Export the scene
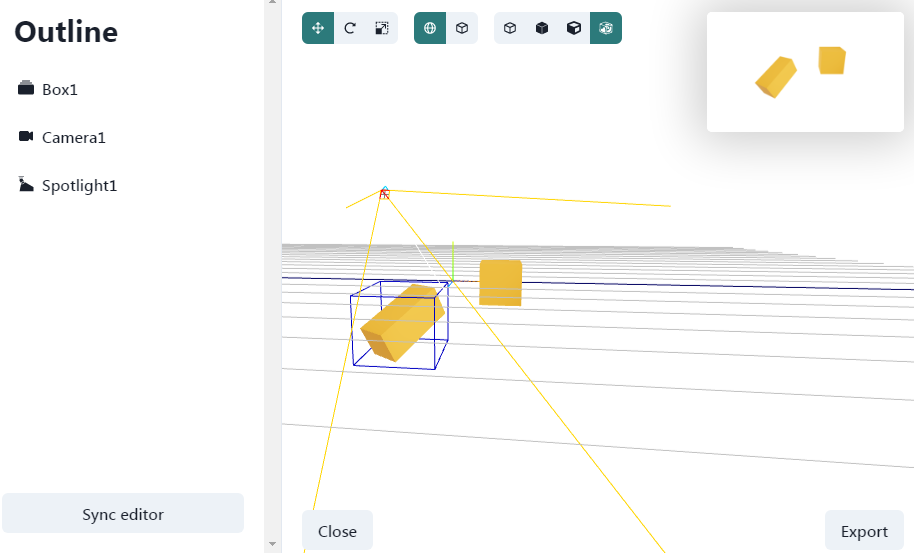 click(864, 531)
